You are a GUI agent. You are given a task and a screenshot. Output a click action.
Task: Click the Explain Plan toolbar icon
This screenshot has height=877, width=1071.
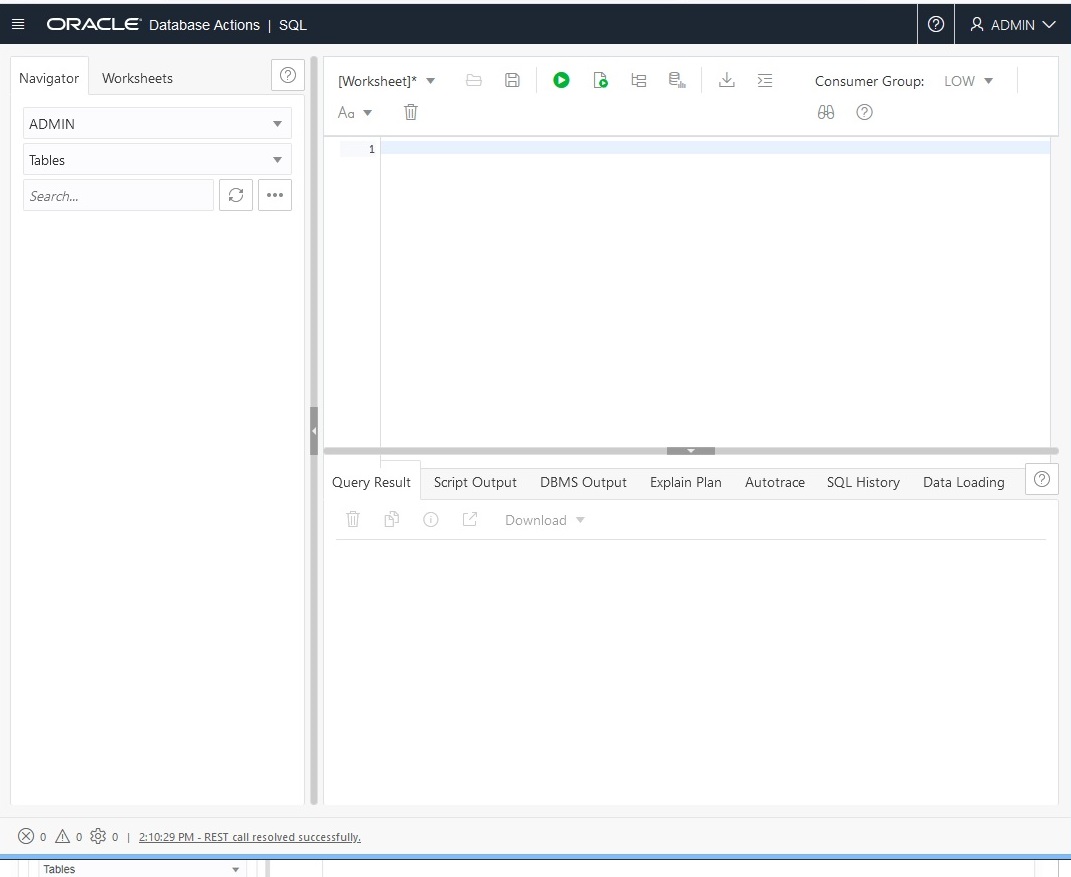(x=639, y=81)
